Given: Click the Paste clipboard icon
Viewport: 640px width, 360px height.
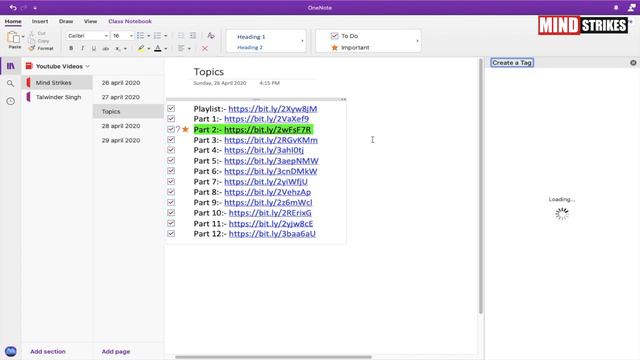Looking at the screenshot, I should click(13, 38).
